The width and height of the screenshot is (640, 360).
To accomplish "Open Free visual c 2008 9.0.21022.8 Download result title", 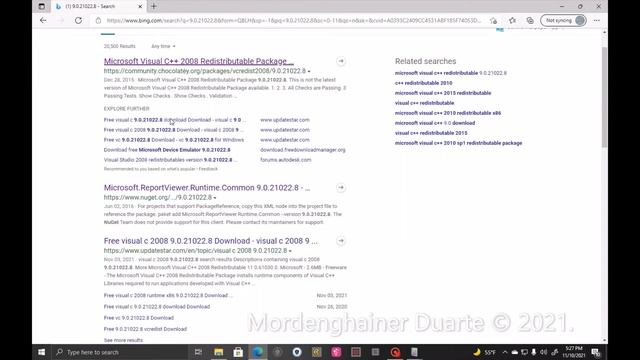I will coord(210,241).
